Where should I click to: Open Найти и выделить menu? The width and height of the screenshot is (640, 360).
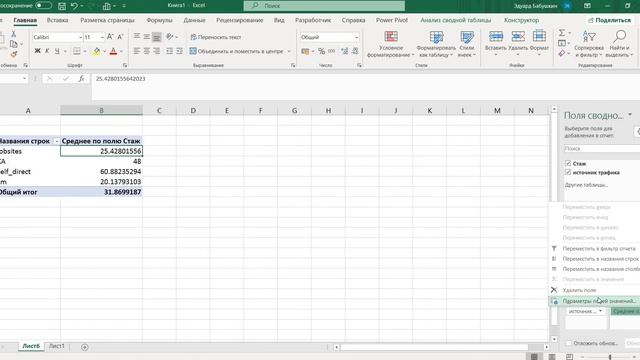(x=619, y=44)
